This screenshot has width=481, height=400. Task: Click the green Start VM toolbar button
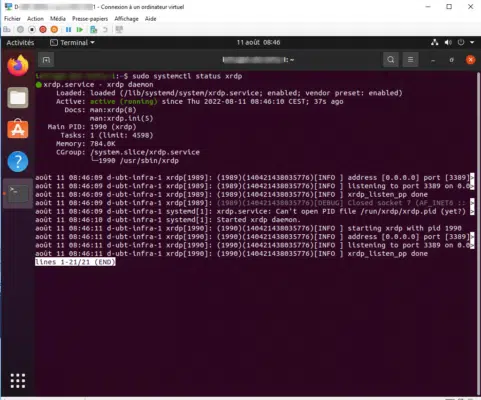pos(80,30)
